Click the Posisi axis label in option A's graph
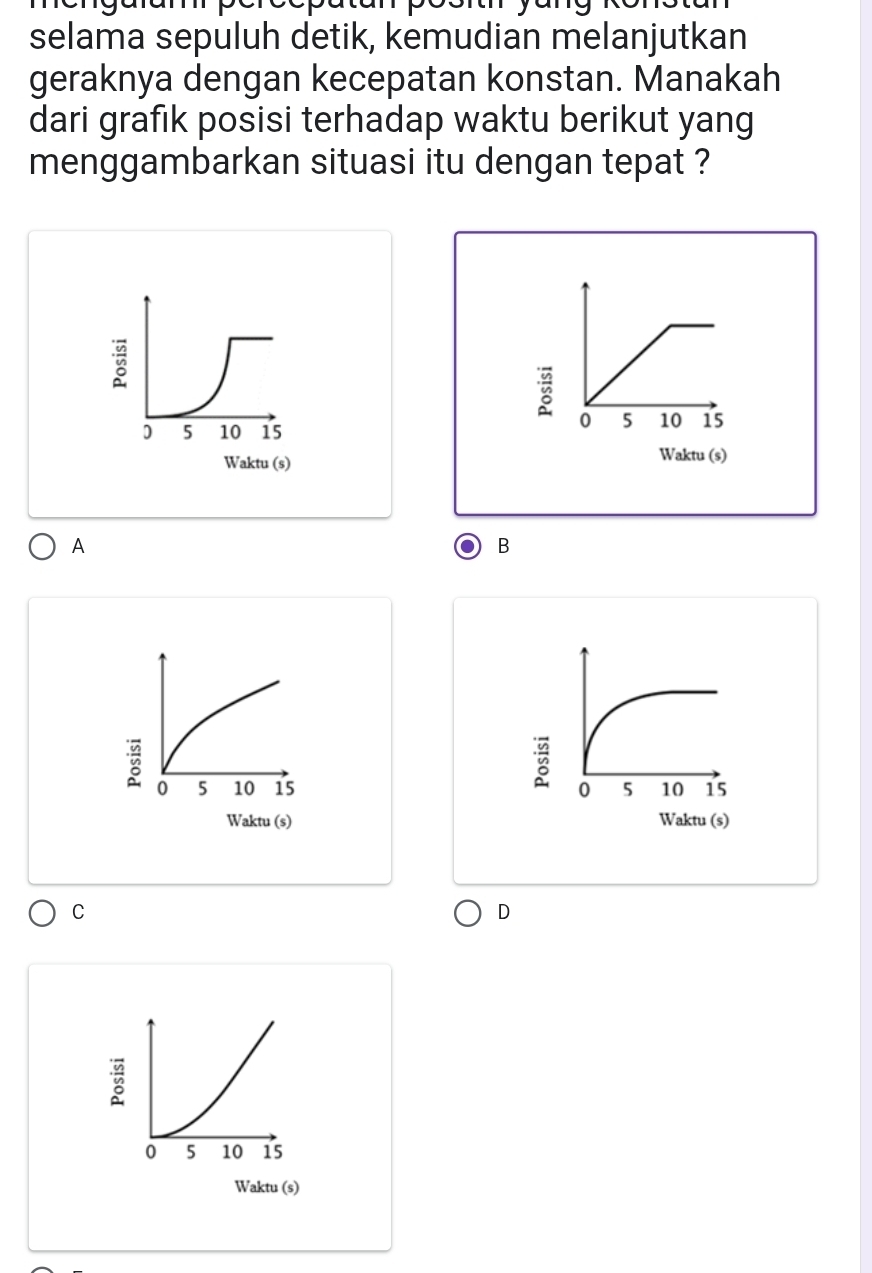 [121, 362]
